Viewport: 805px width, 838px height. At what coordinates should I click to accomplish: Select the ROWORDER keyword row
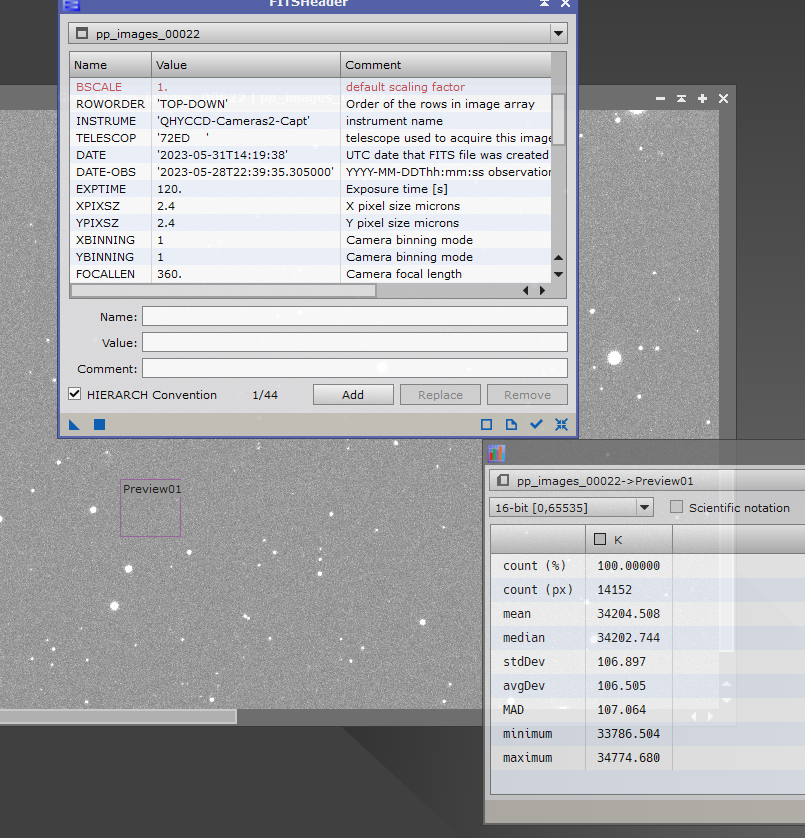point(311,104)
